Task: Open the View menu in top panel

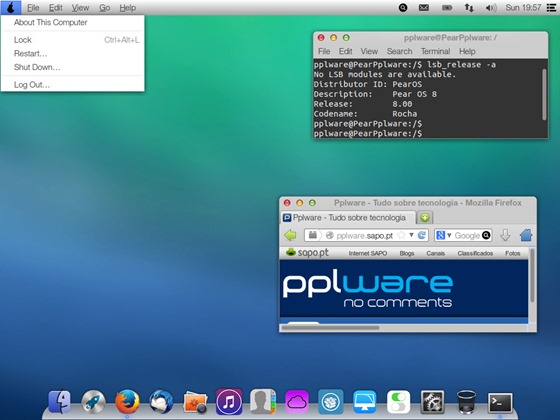Action: (x=80, y=8)
